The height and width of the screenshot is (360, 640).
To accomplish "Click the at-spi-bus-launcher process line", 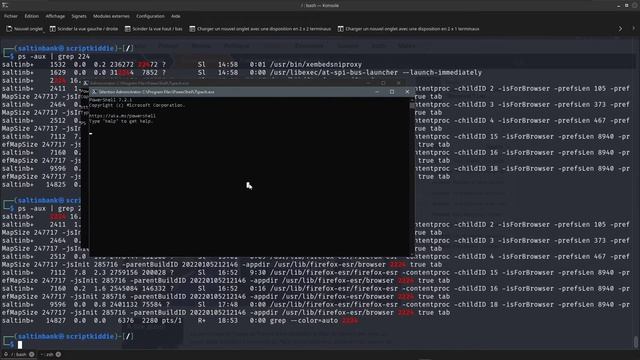I will coord(242,73).
